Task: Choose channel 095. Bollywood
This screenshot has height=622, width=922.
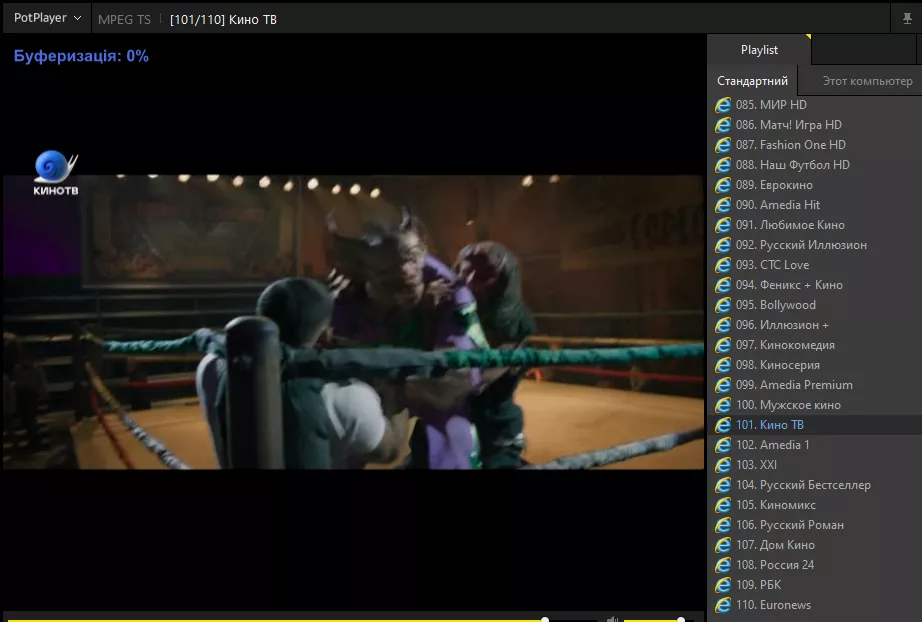Action: point(815,305)
